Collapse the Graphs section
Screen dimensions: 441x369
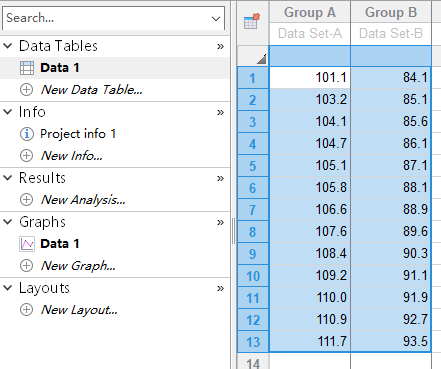point(7,222)
